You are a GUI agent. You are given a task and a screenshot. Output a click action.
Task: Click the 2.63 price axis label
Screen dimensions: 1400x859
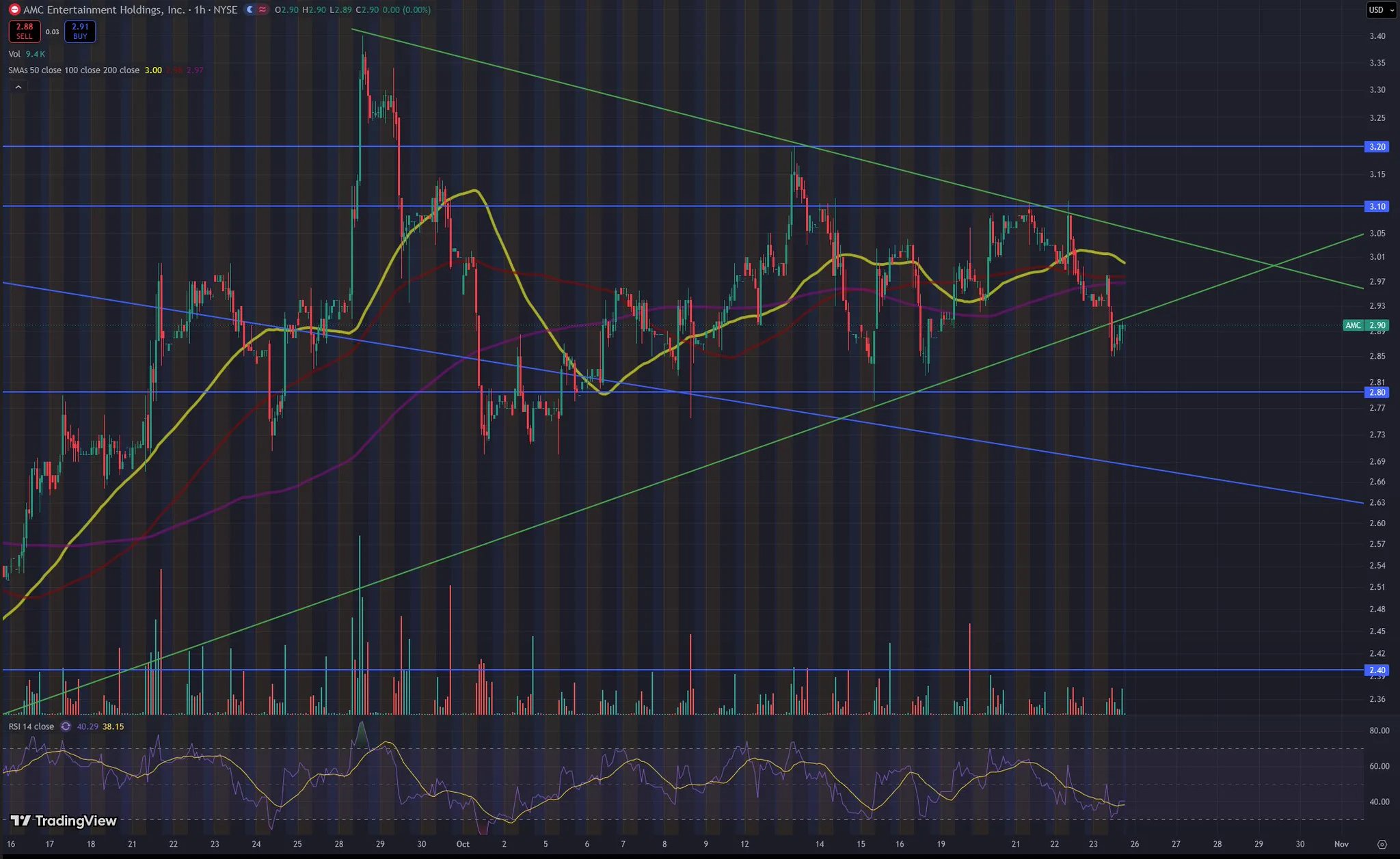point(1377,502)
